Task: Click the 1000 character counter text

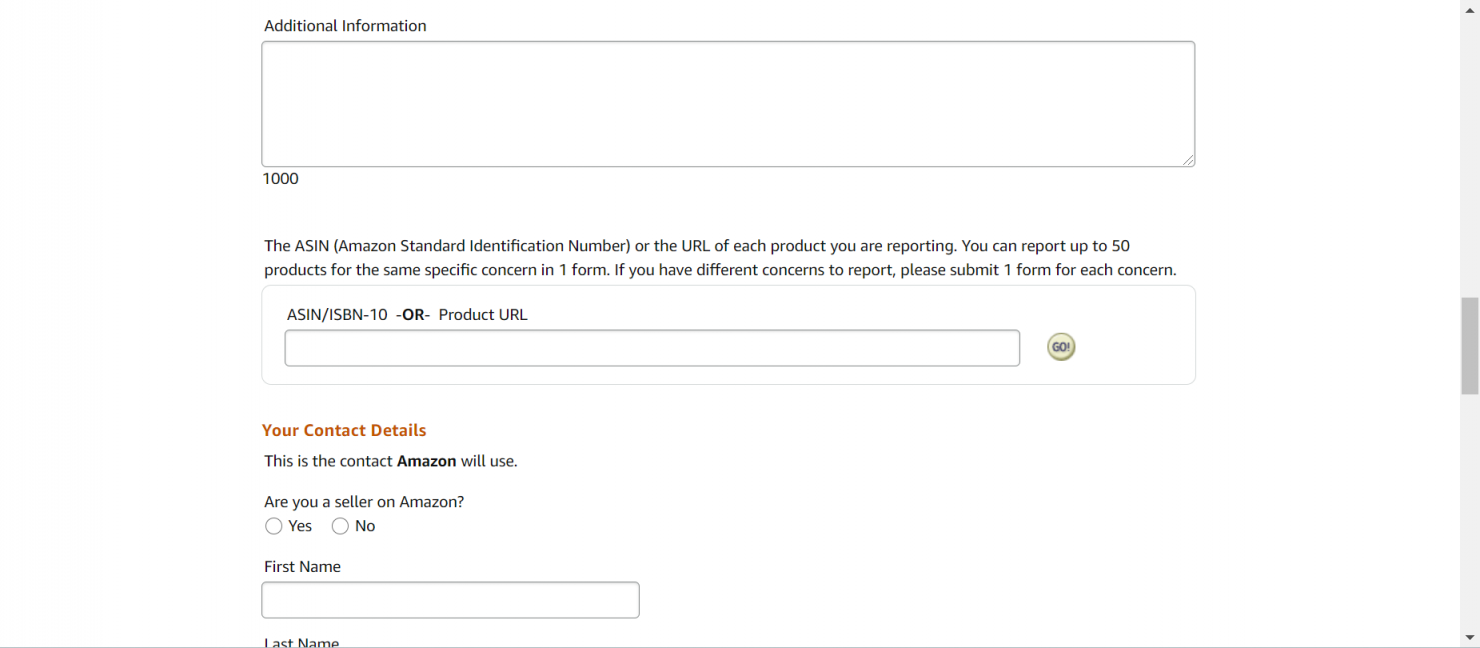Action: pos(280,179)
